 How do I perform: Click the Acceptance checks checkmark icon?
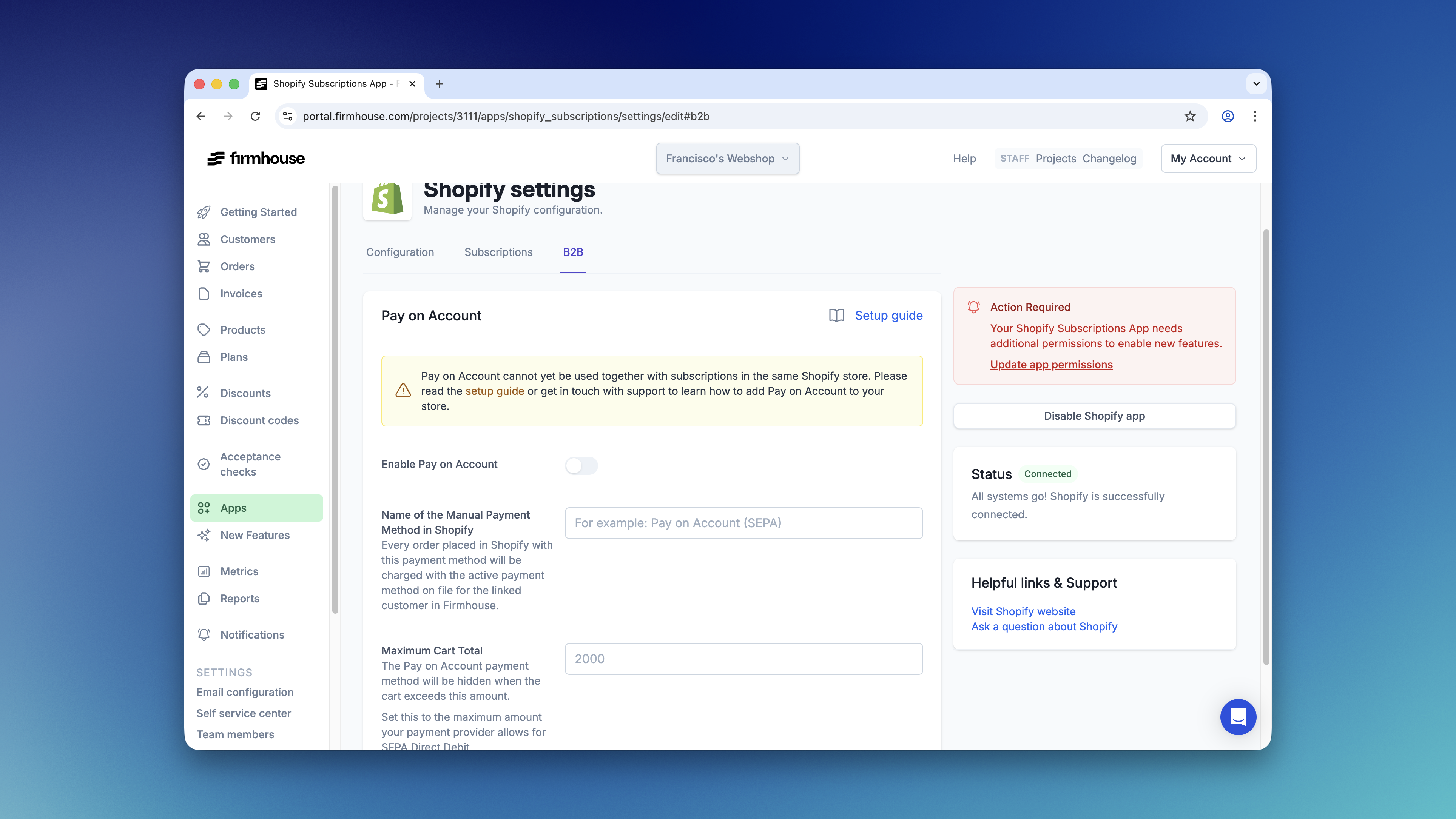click(204, 464)
